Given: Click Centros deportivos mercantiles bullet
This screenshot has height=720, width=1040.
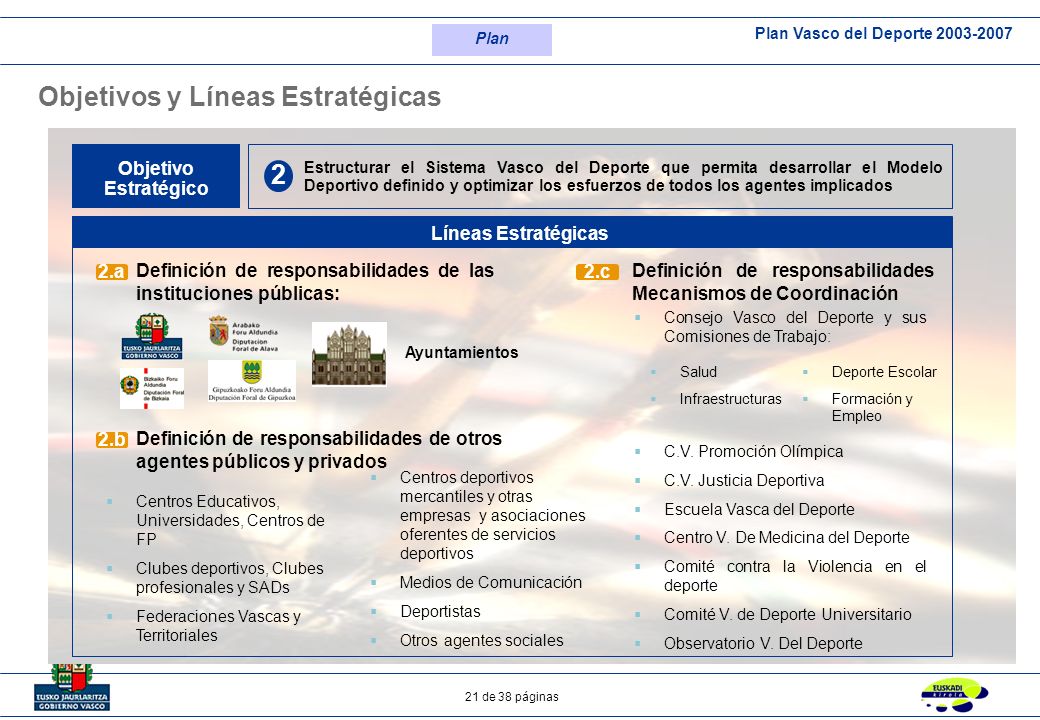Looking at the screenshot, I should pyautogui.click(x=493, y=515).
